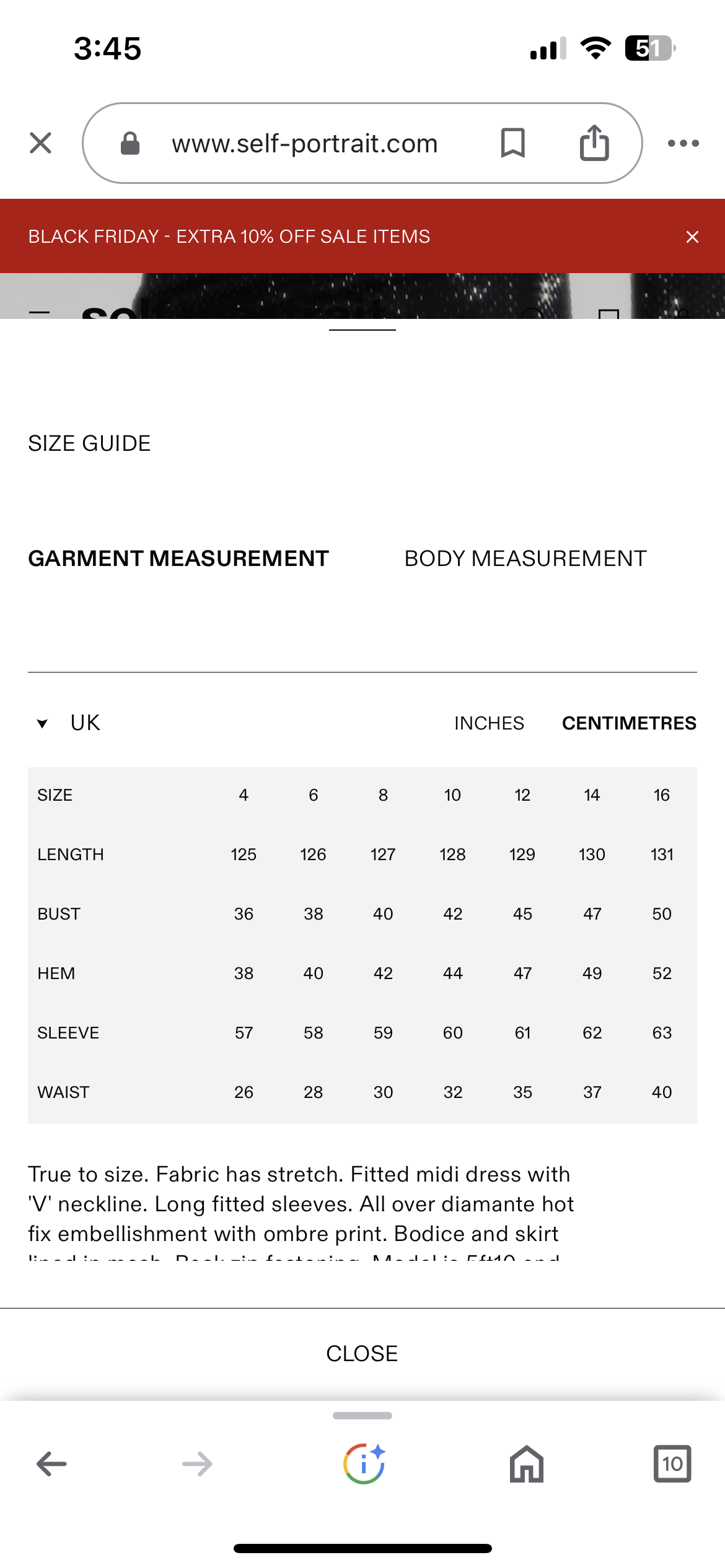Expand the UK size region dropdown
Viewport: 725px width, 1568px height.
click(85, 723)
